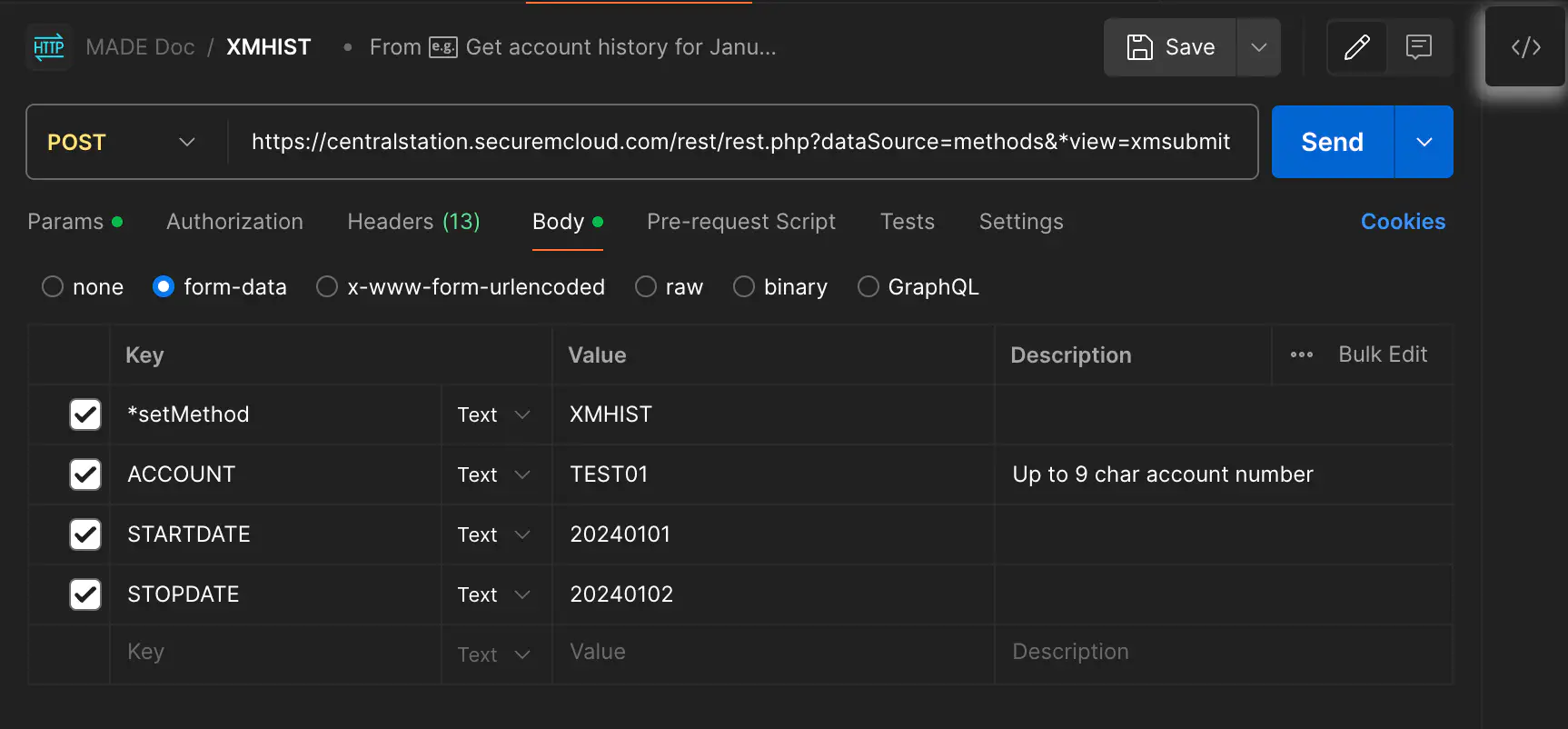Open the POST method dropdown

(122, 142)
